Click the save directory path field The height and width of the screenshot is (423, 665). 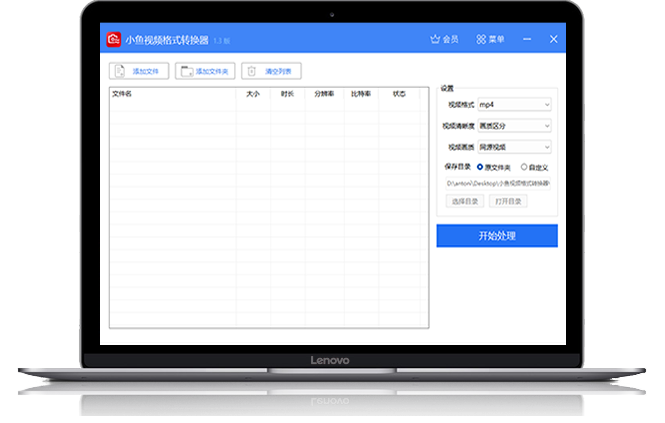click(498, 184)
